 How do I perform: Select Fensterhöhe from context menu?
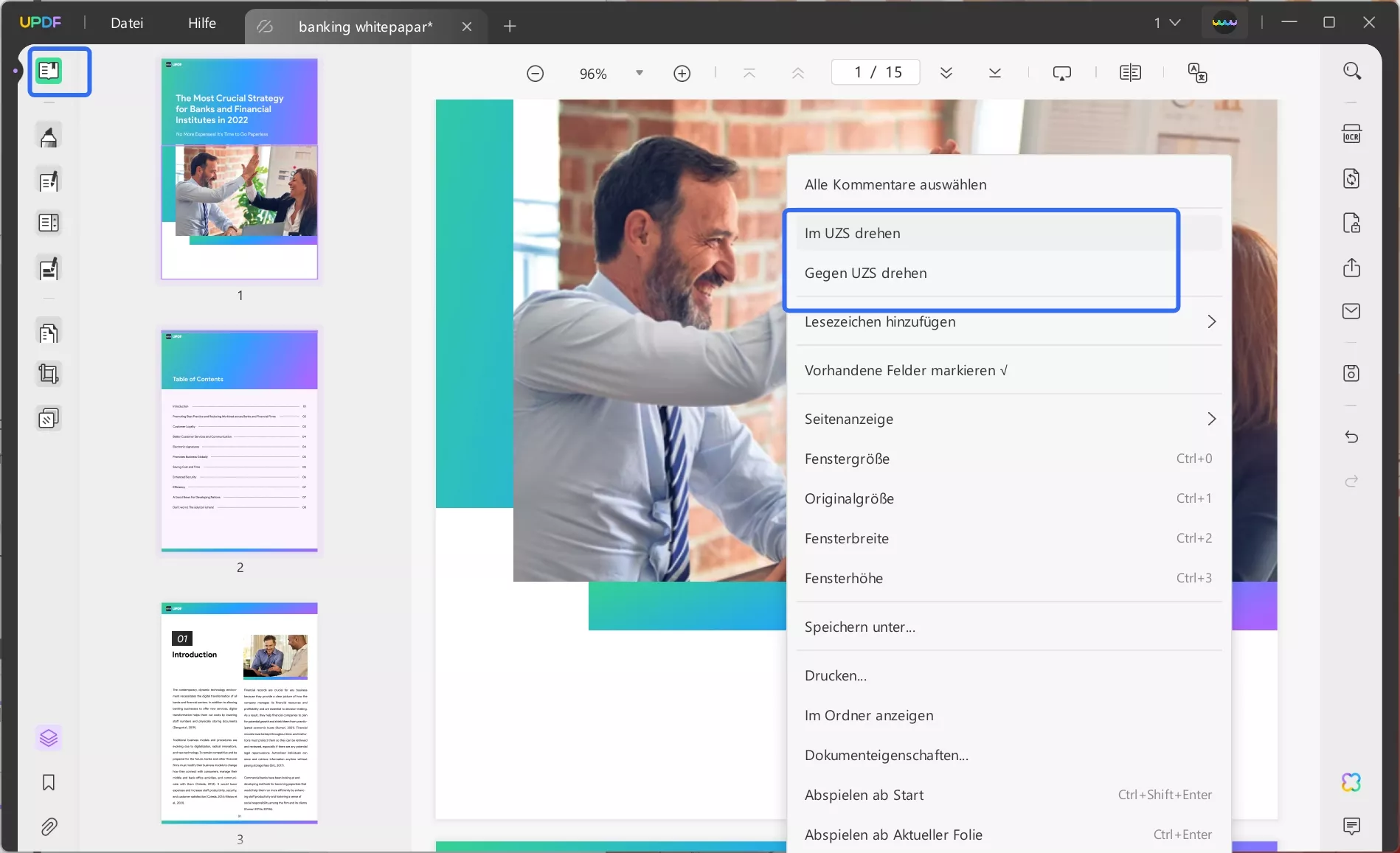click(1009, 578)
